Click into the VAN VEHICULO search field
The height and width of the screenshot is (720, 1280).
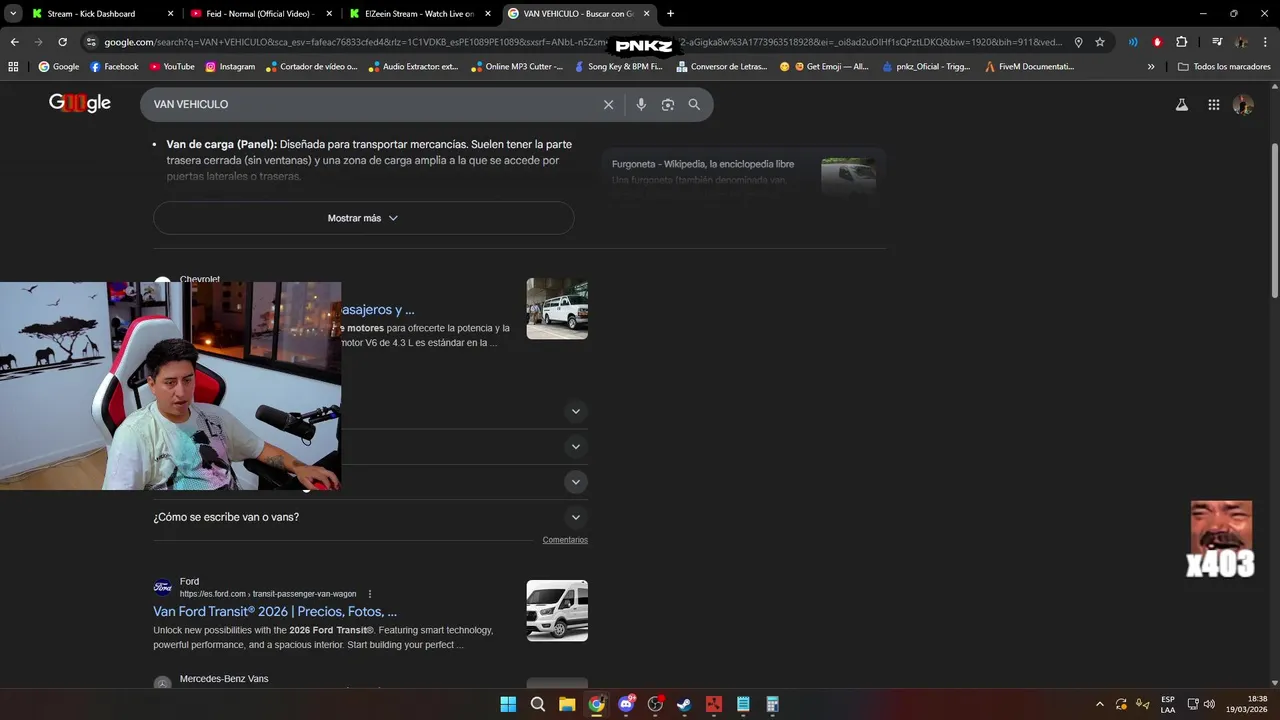click(x=370, y=105)
